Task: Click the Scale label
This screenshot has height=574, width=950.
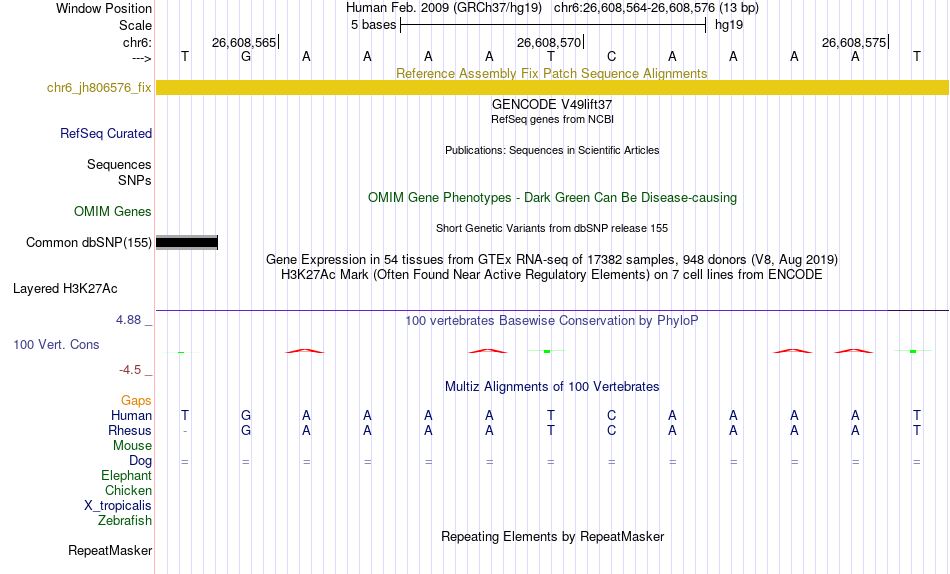Action: click(135, 25)
